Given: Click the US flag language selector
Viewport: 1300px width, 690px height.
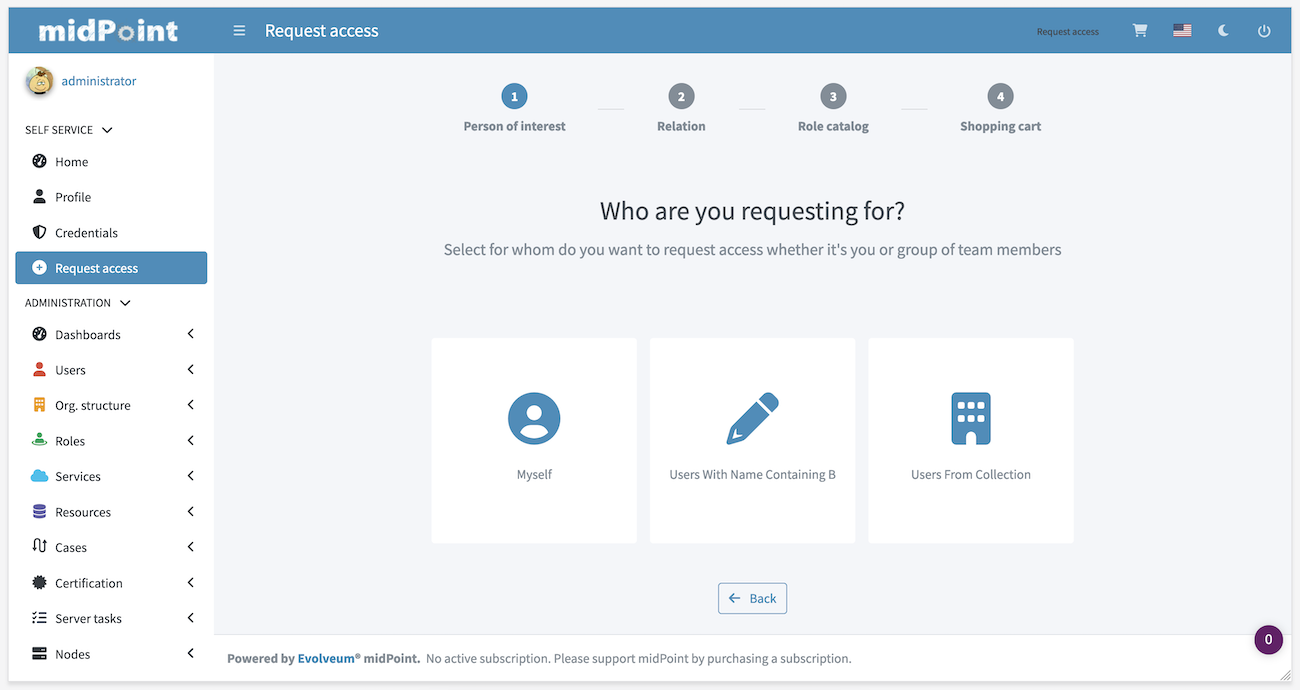Looking at the screenshot, I should click(x=1182, y=31).
